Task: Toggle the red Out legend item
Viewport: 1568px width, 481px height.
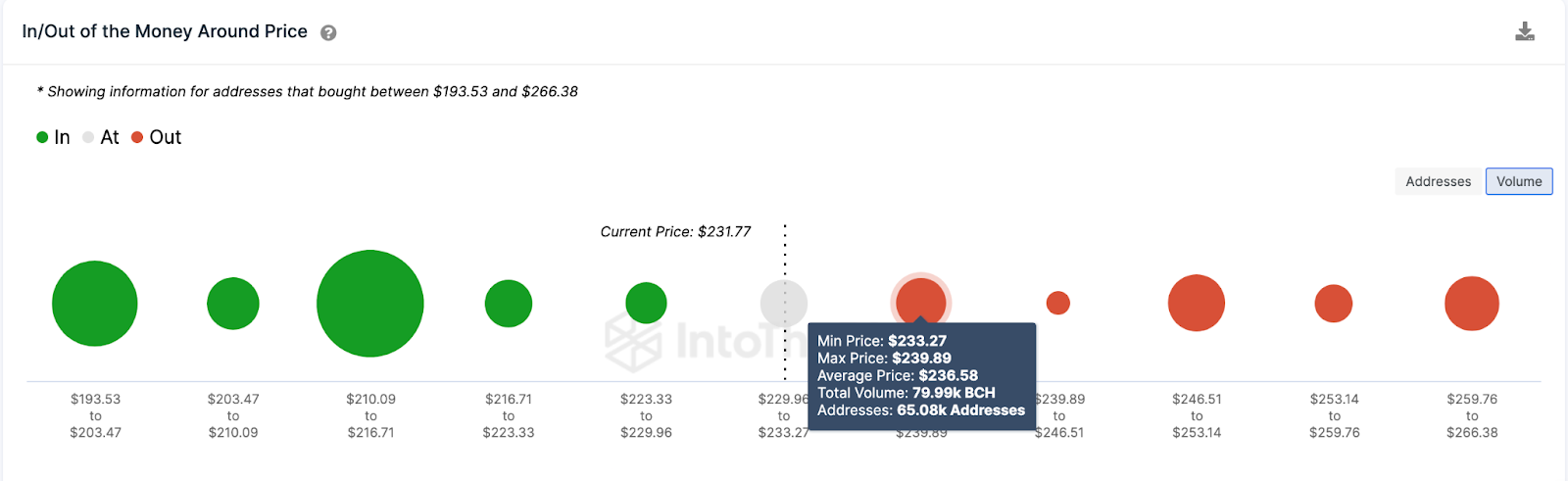Action: [x=157, y=137]
